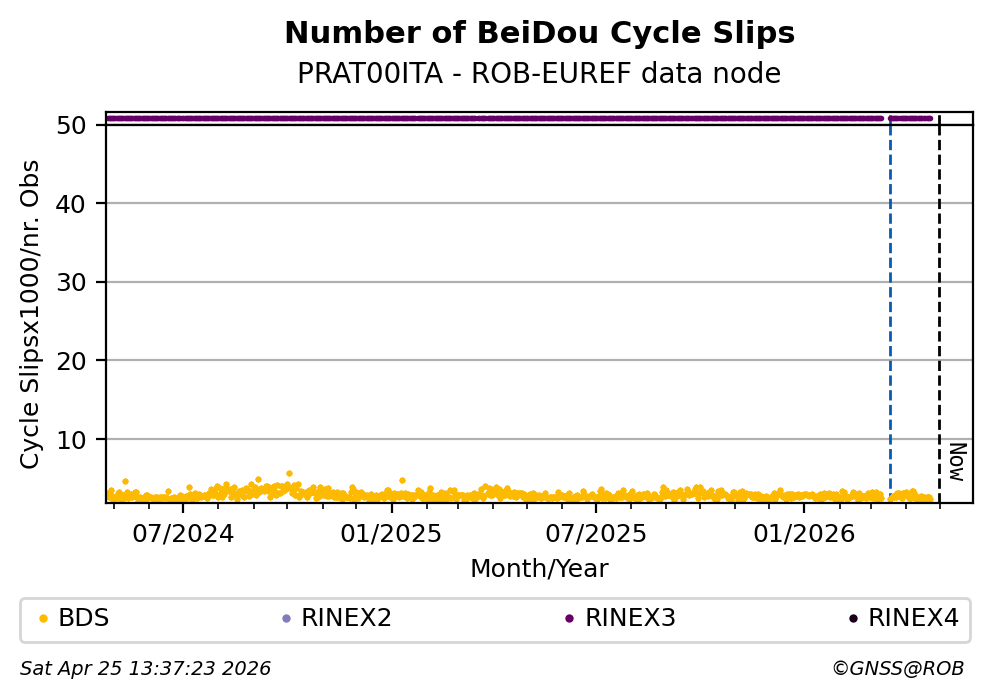Click the 01/2026 x-axis tick label
This screenshot has height=699, width=993.
click(803, 533)
